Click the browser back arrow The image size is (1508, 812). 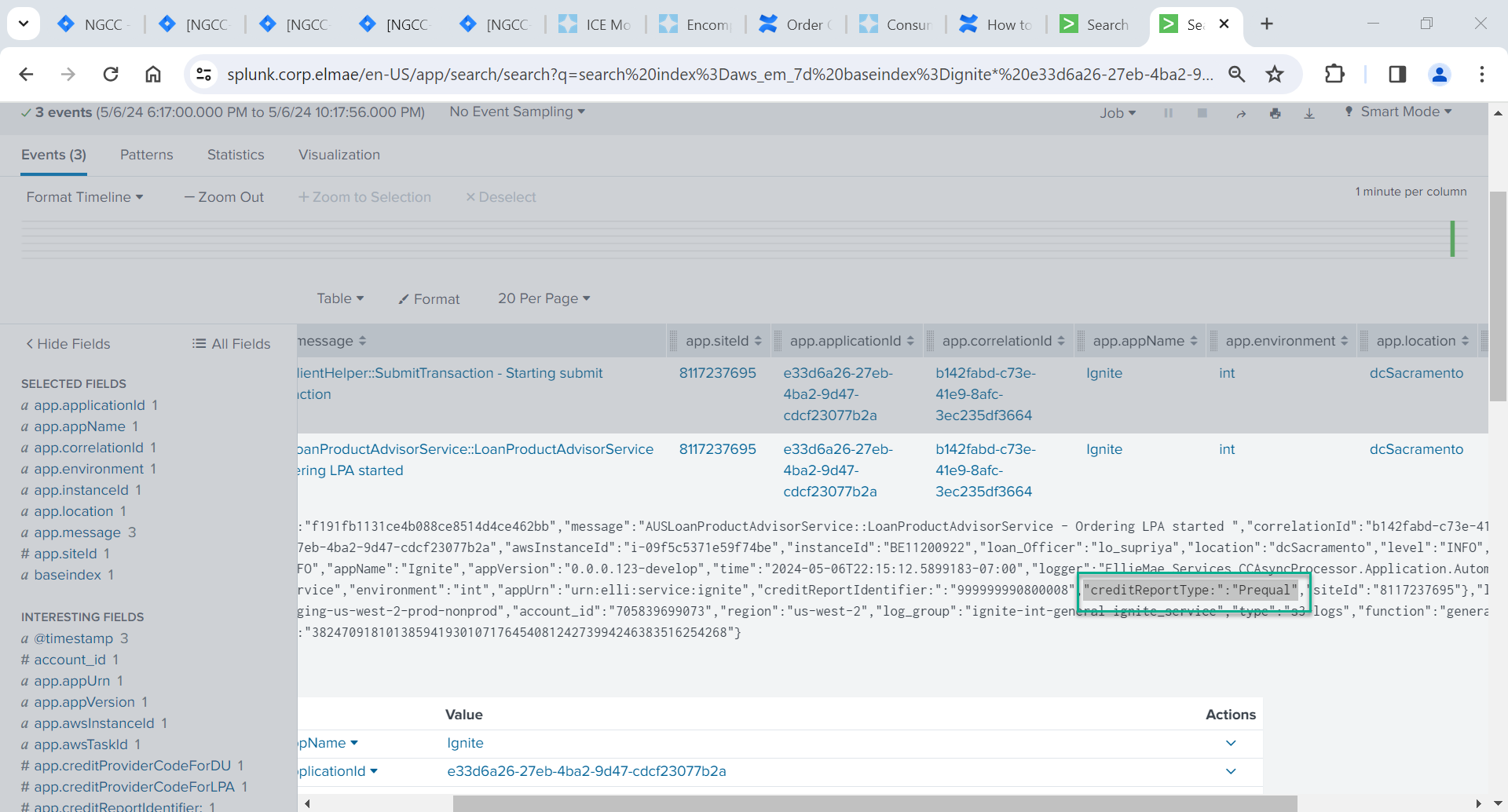click(x=27, y=74)
